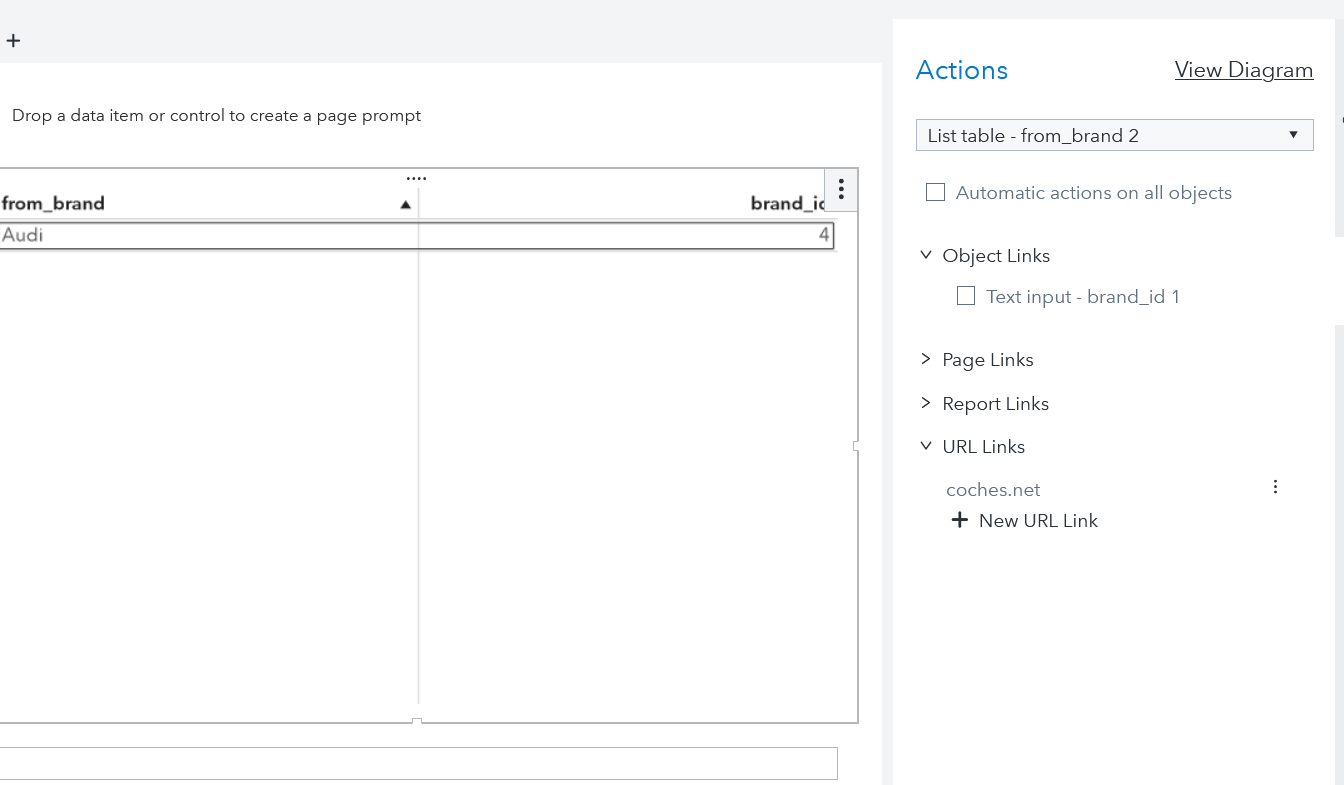Expand the Page Links section

pos(925,359)
